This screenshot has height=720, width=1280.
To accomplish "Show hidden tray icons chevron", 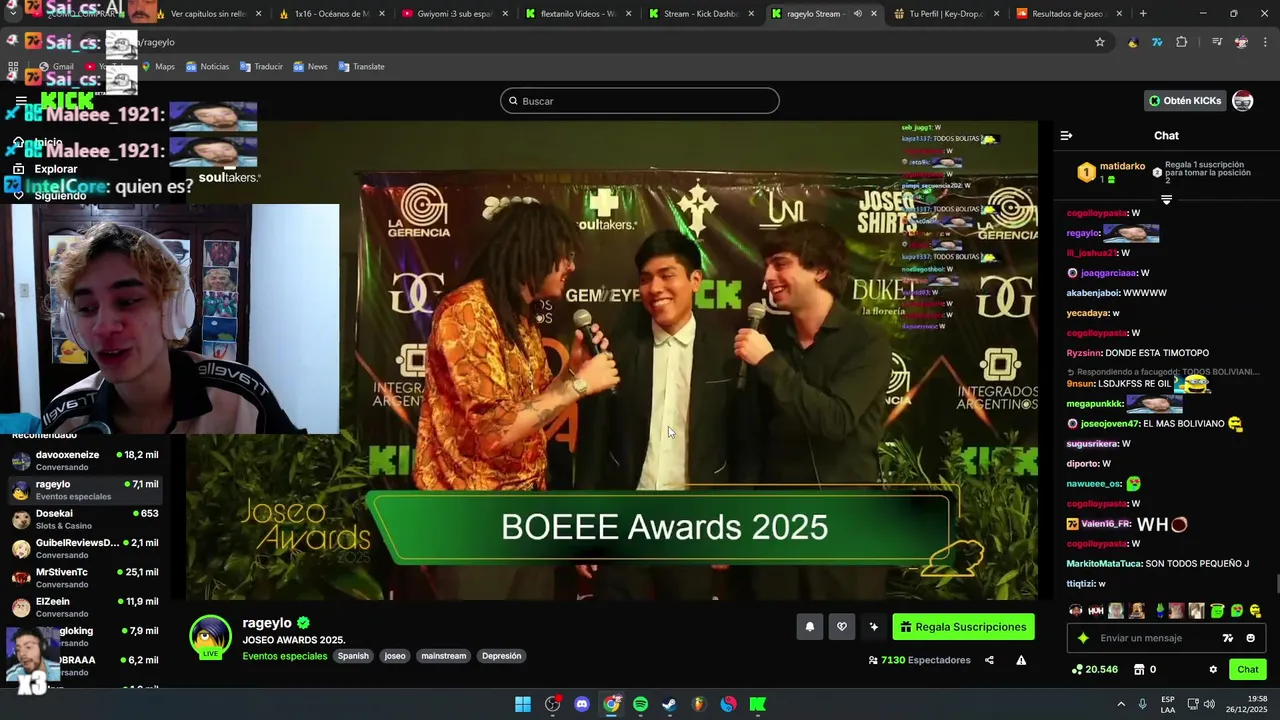I will point(1121,704).
